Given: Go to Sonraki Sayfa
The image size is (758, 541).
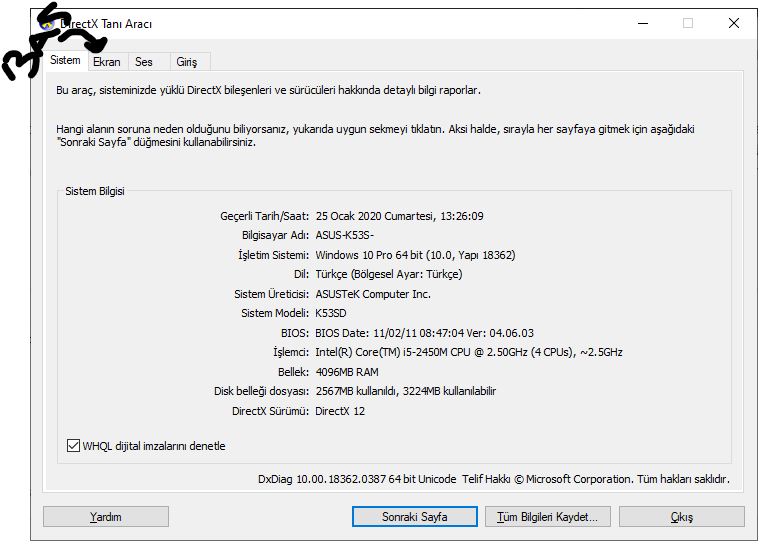Looking at the screenshot, I should tap(415, 517).
